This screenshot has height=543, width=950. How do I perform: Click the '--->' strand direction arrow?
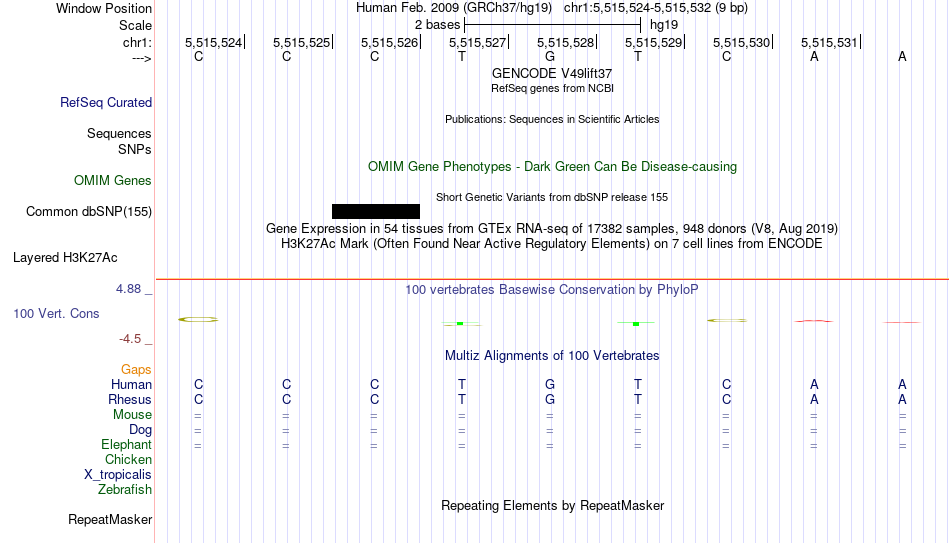tap(141, 58)
